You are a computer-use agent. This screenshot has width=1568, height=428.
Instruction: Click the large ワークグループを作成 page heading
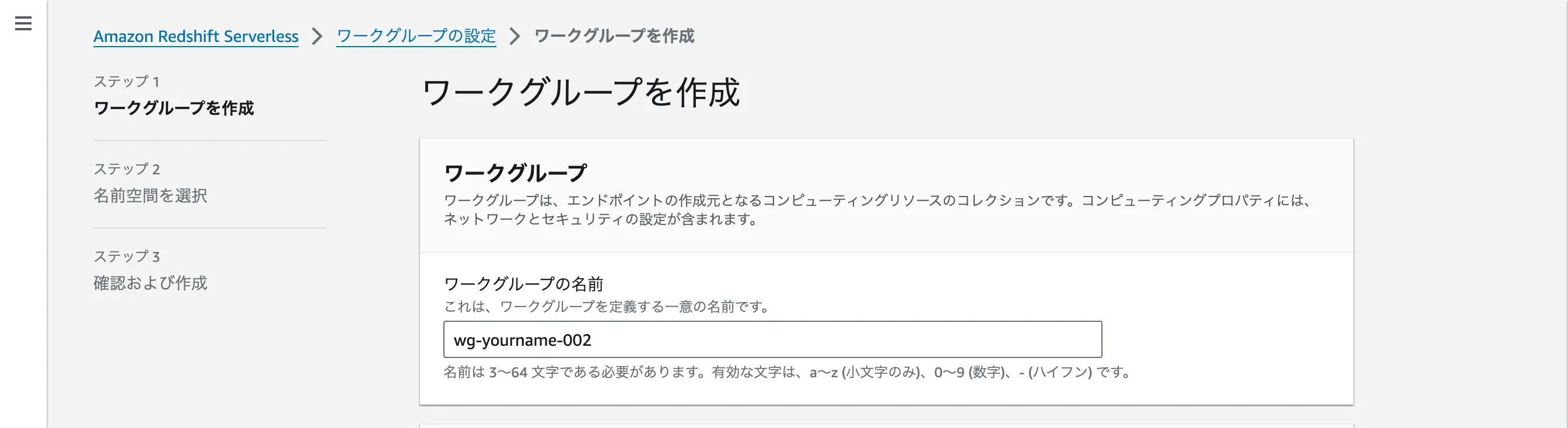pyautogui.click(x=580, y=93)
